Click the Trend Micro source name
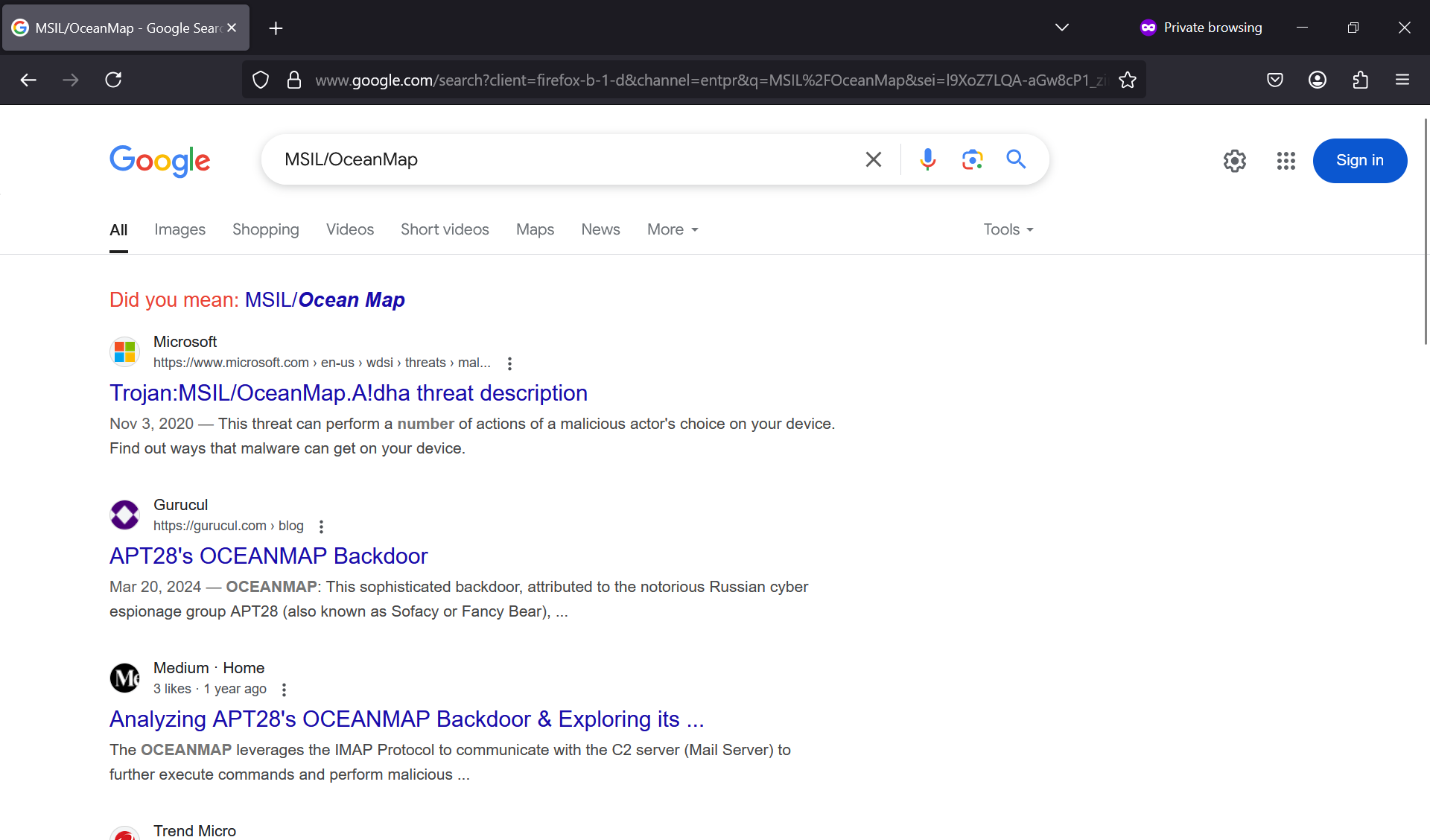This screenshot has height=840, width=1430. [x=194, y=831]
